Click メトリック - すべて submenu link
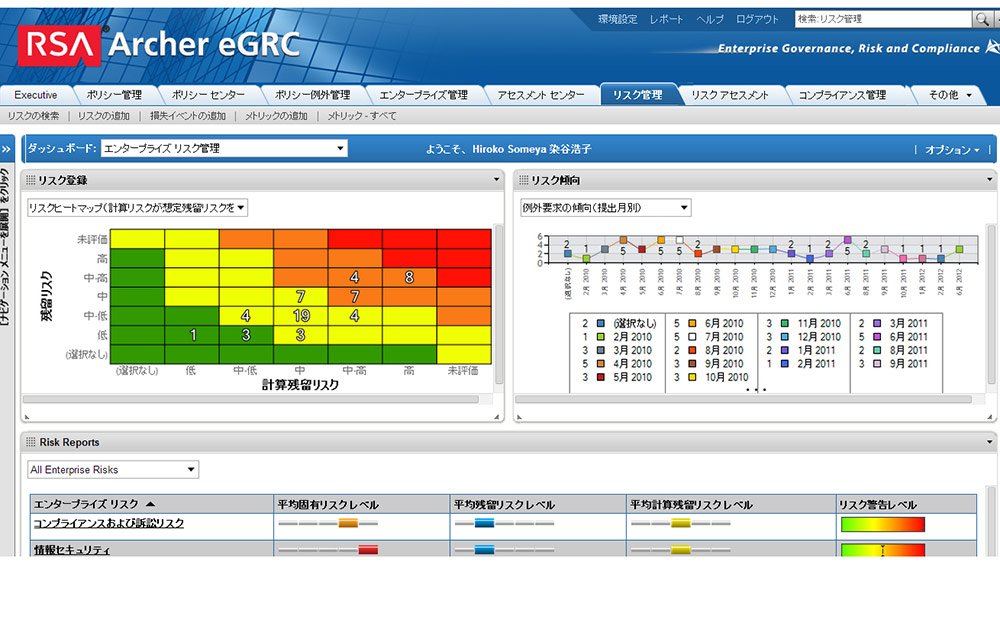 [362, 116]
